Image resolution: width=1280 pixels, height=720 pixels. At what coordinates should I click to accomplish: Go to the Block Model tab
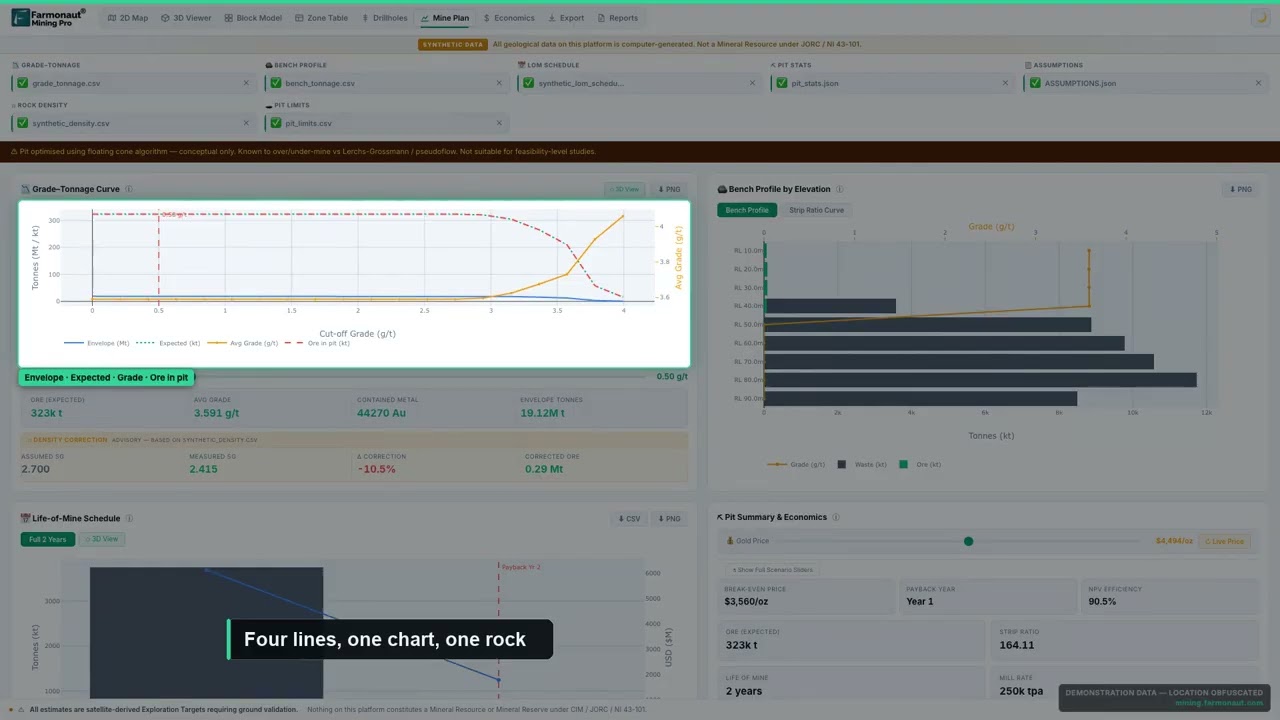253,18
